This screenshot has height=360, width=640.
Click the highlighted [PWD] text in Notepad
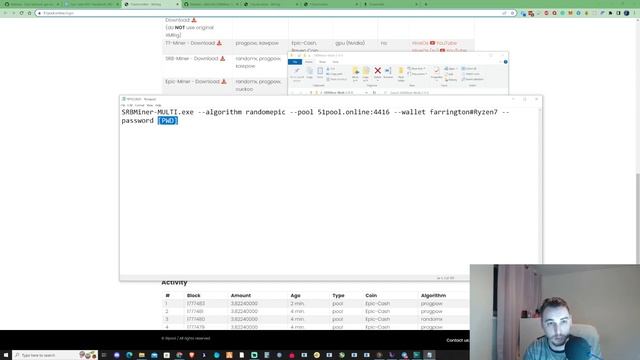tap(168, 120)
